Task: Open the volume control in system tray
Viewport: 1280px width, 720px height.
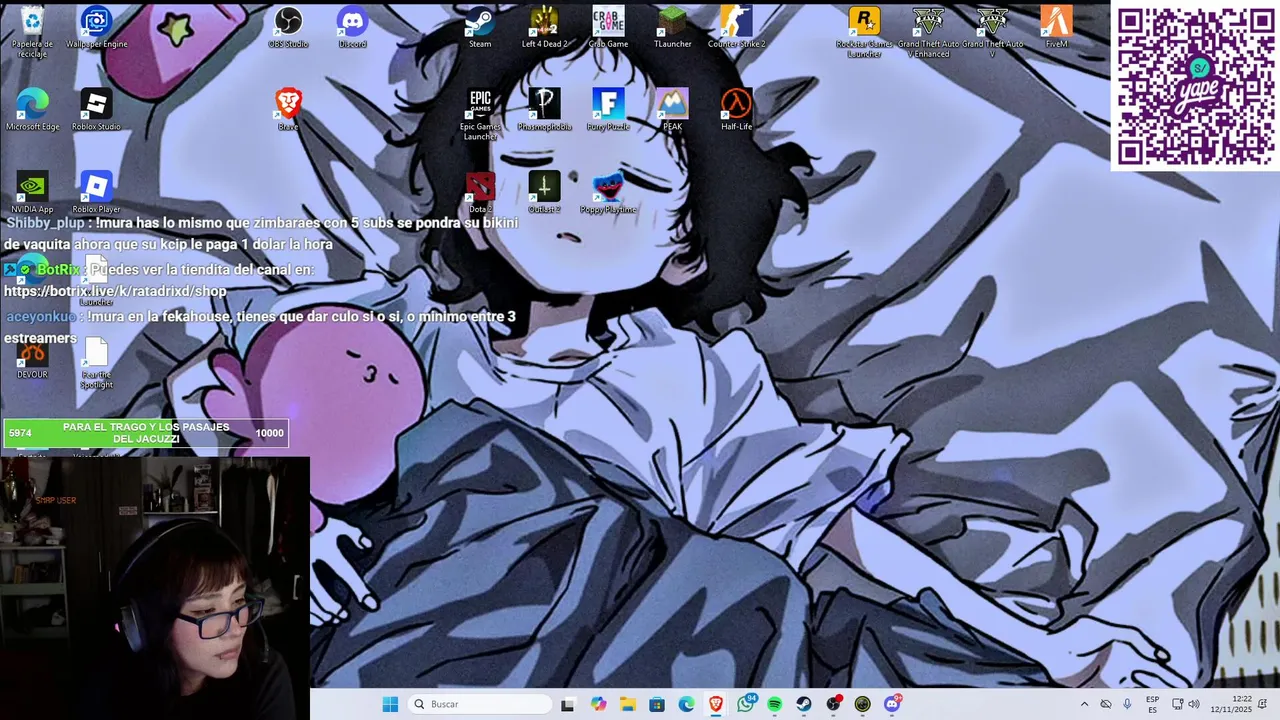Action: [x=1193, y=704]
